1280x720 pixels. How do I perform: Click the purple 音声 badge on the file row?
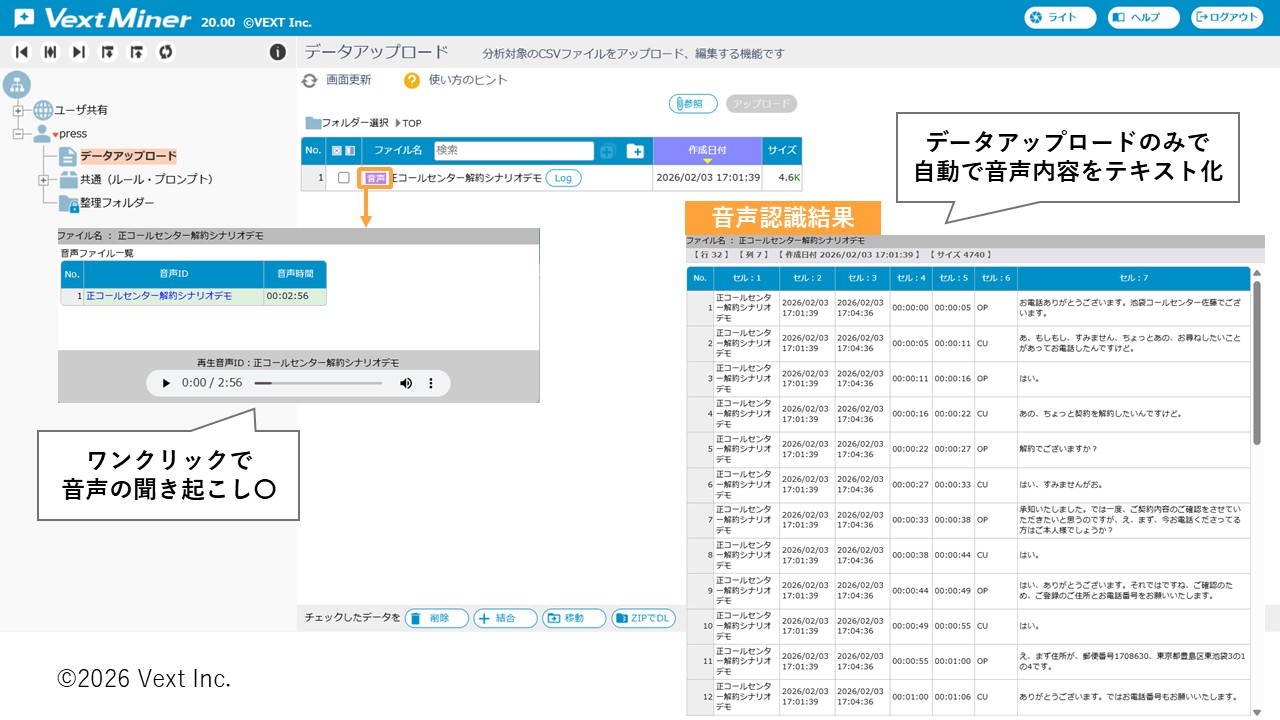tap(375, 178)
